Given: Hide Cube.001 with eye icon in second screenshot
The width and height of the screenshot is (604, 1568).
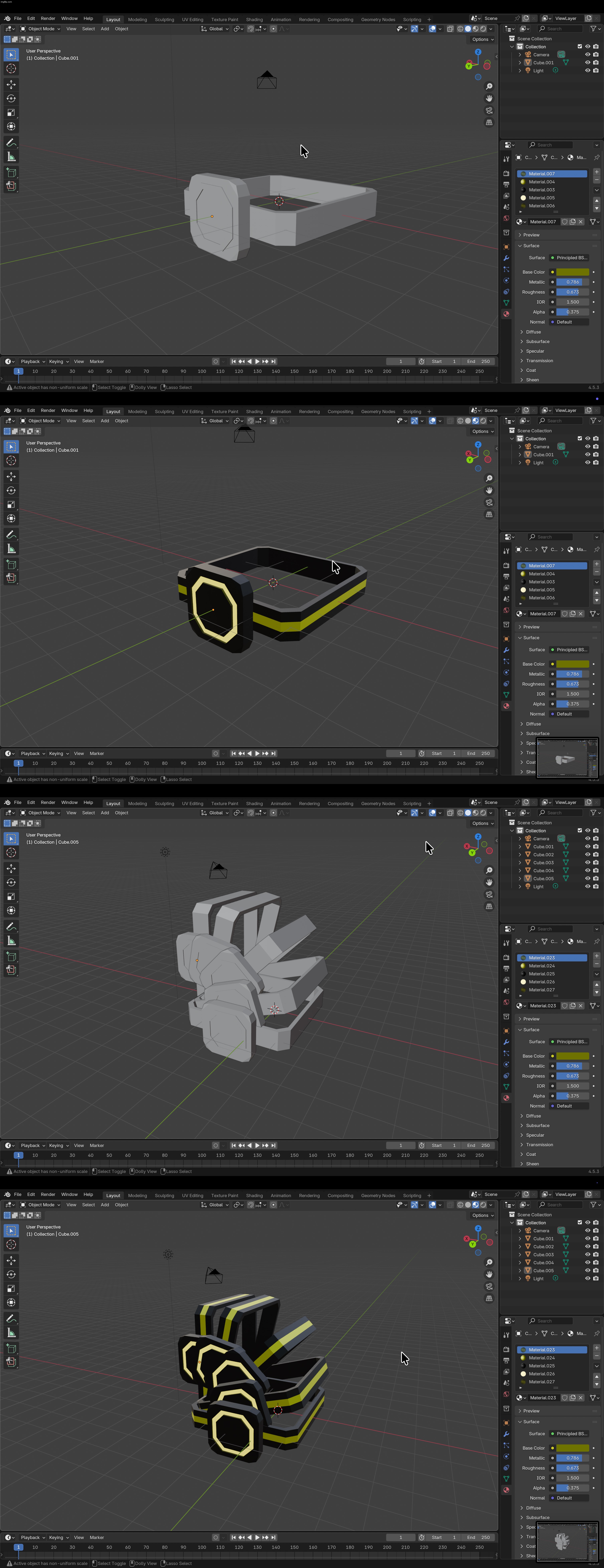Looking at the screenshot, I should tap(588, 455).
